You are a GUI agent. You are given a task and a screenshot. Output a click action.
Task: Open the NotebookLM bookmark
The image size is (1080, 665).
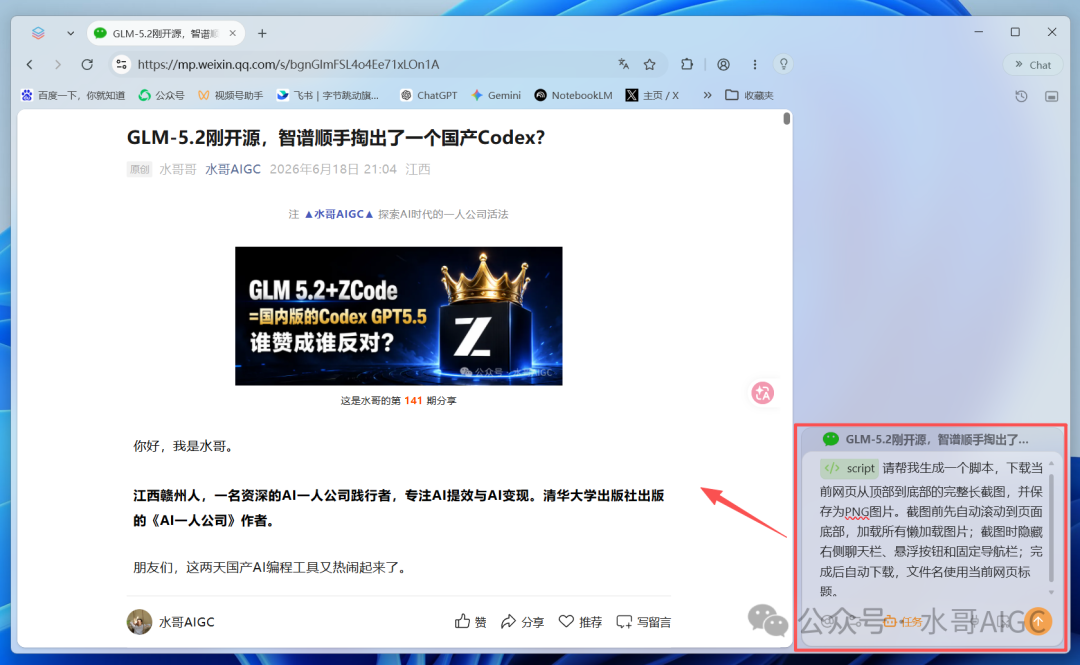coord(573,95)
